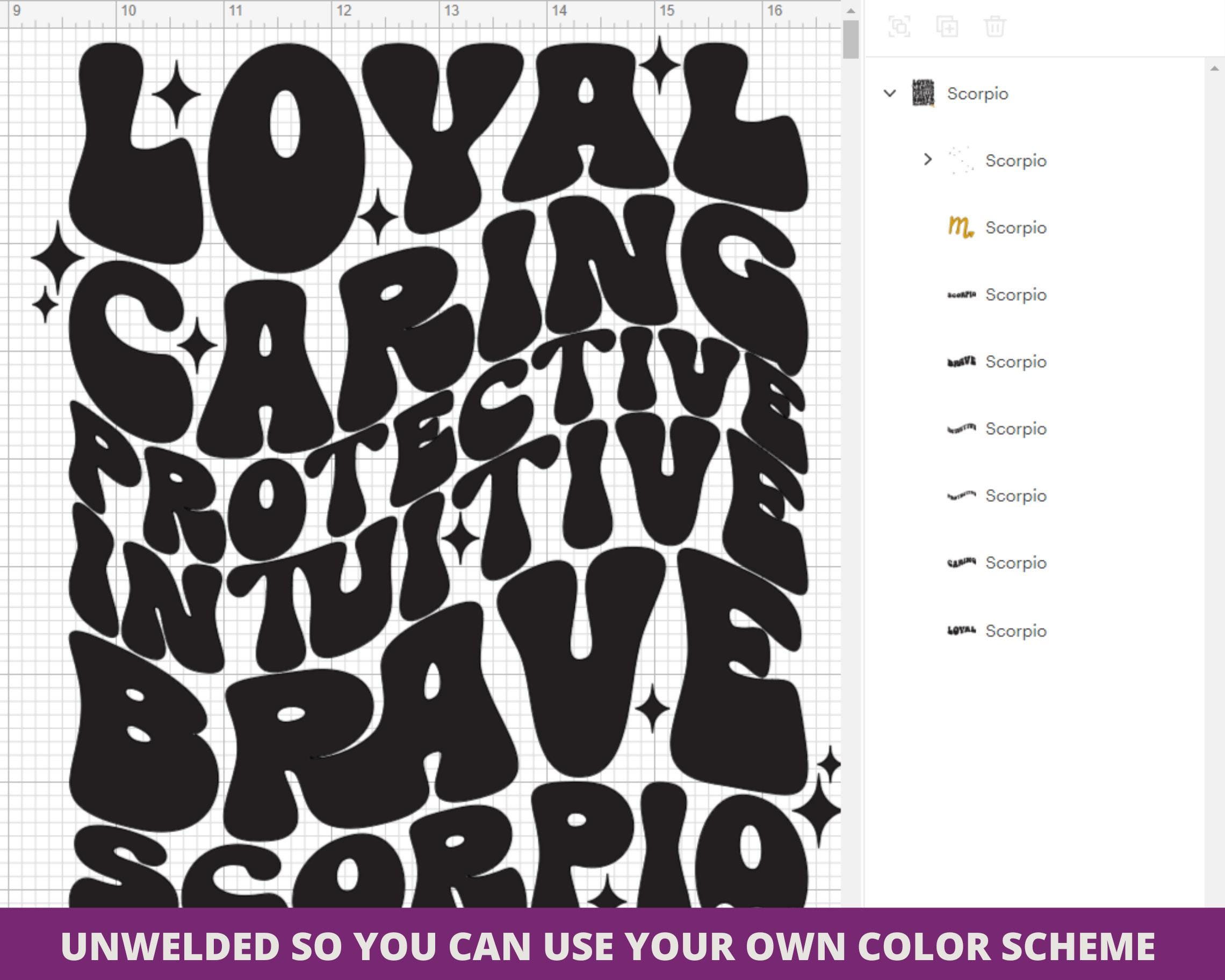Image resolution: width=1225 pixels, height=980 pixels.
Task: Click the Group icon above the layers list
Action: click(x=899, y=26)
